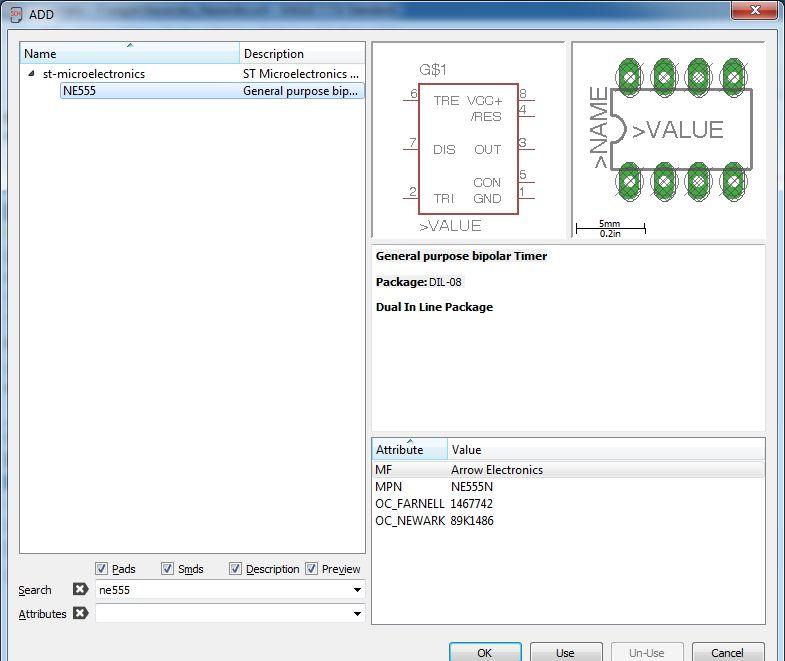Toggle the Preview checkbox
Screen dimensions: 785x661
311,569
